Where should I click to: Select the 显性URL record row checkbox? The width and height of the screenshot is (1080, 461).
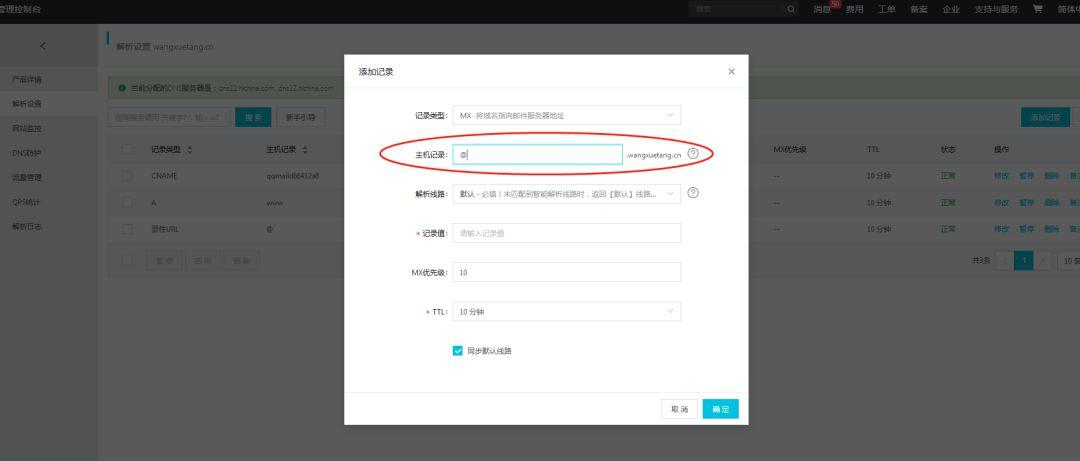pyautogui.click(x=127, y=229)
